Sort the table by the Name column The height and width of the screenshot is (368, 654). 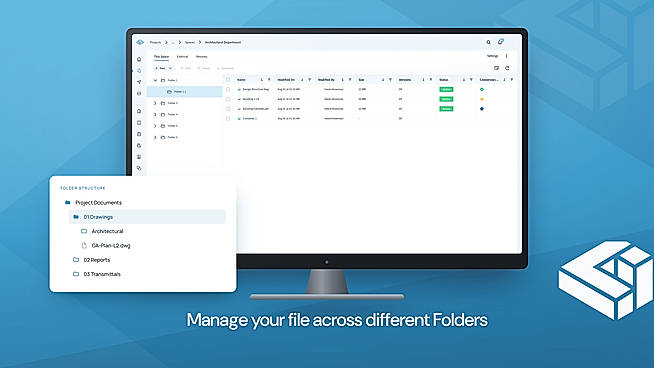click(262, 80)
